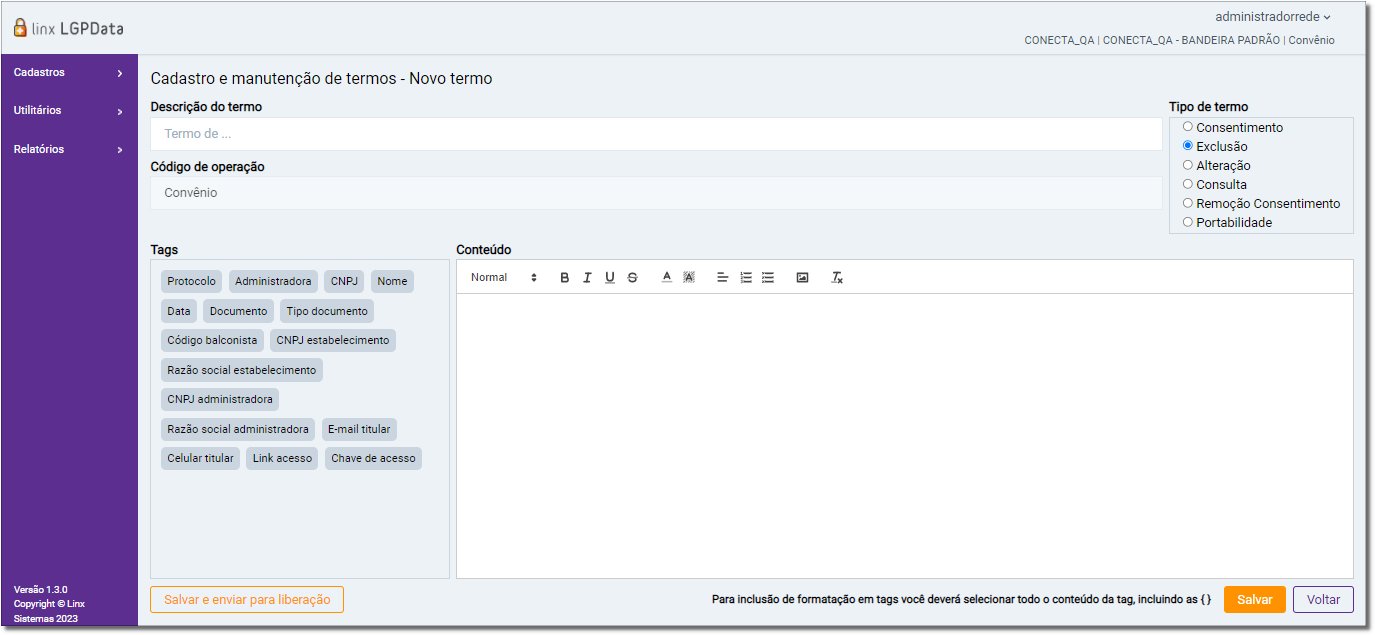The width and height of the screenshot is (1375, 635).
Task: Open the text color picker
Action: [667, 278]
